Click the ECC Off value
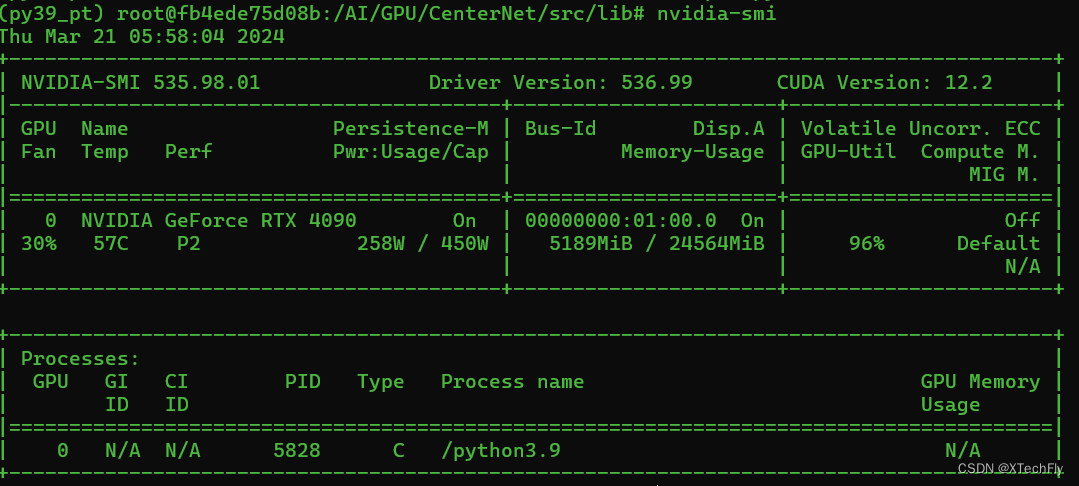This screenshot has height=486, width=1079. 1022,220
